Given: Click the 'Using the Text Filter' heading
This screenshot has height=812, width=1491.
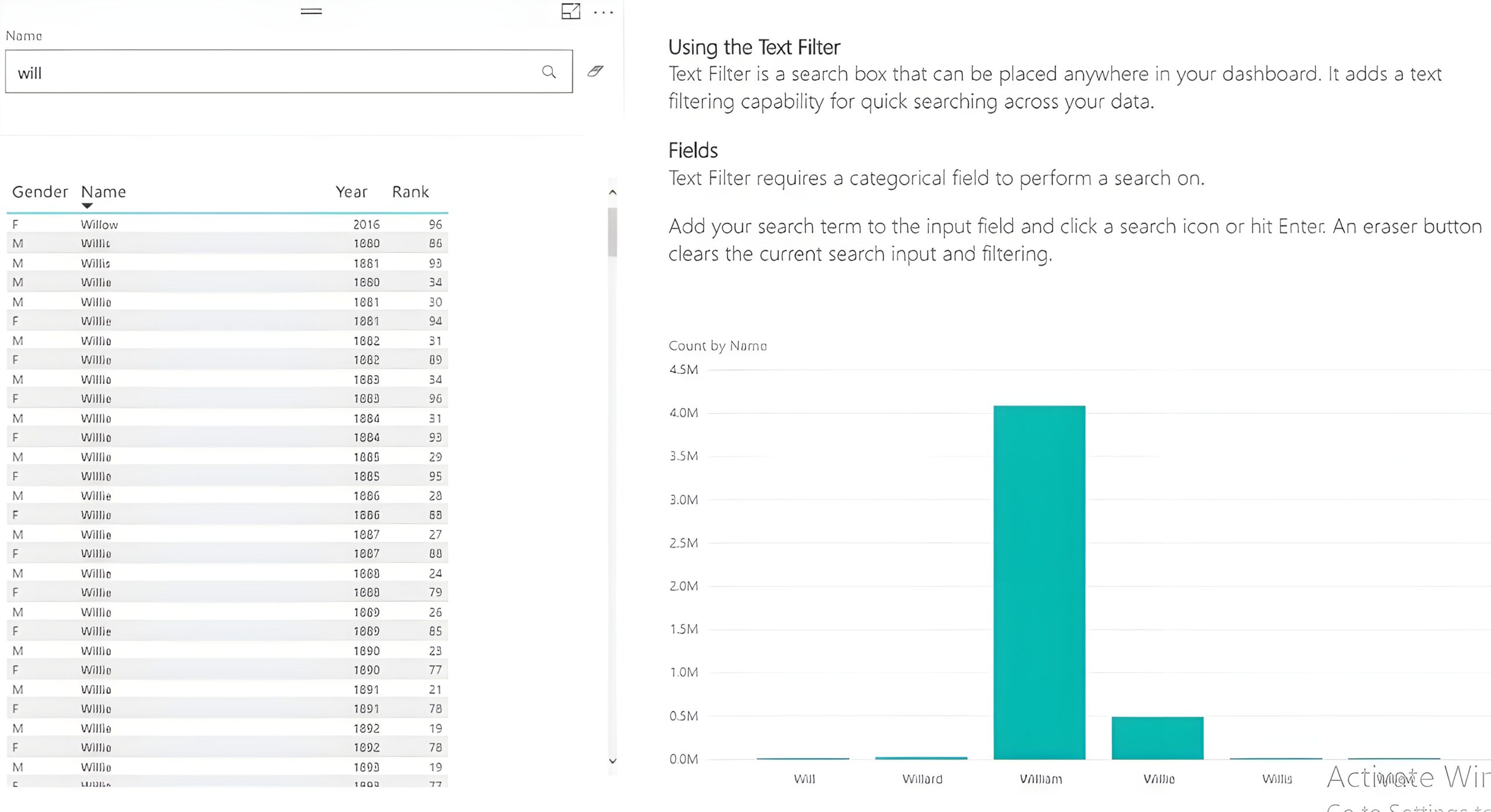Looking at the screenshot, I should (x=754, y=47).
